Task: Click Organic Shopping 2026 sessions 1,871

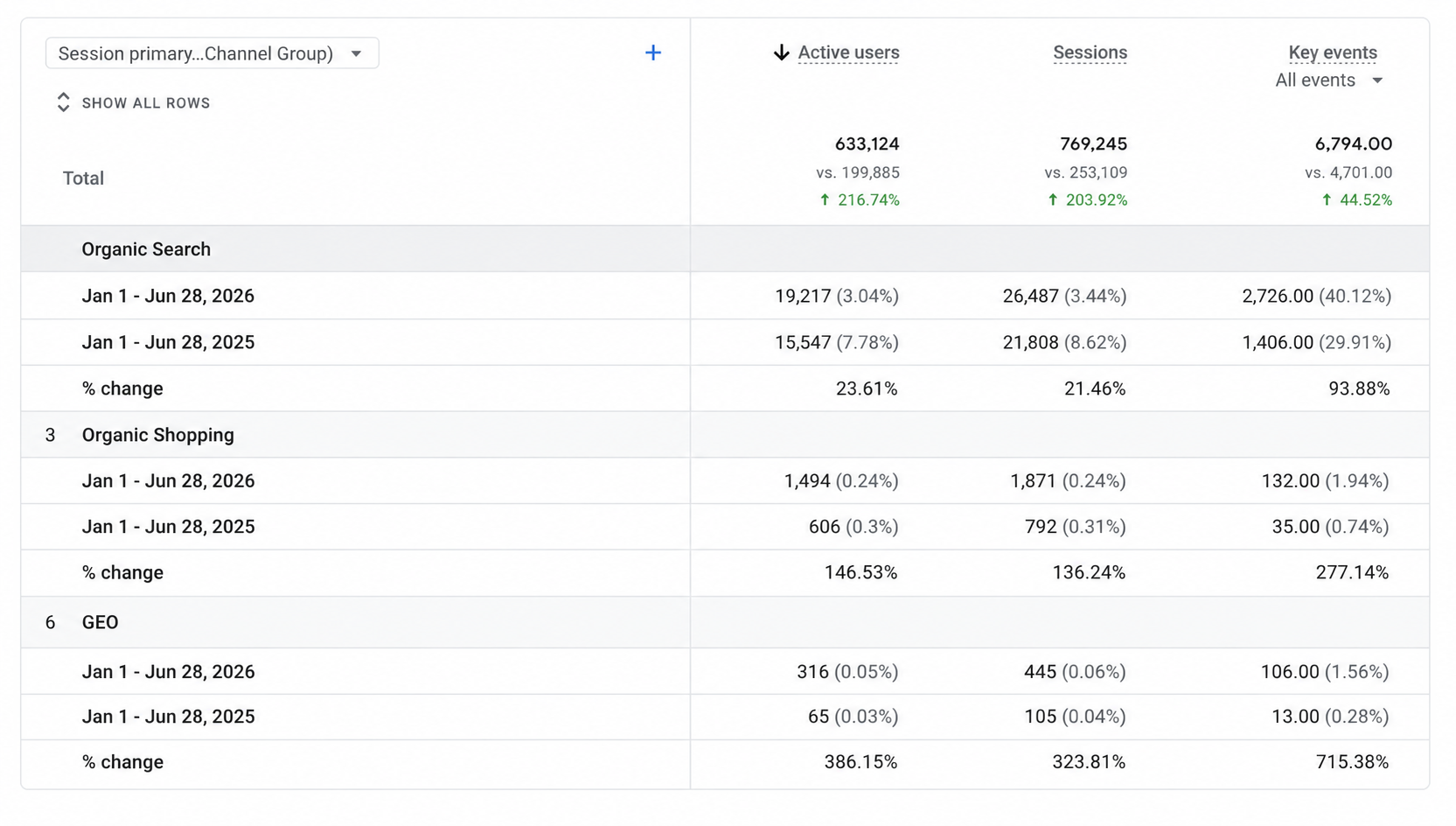Action: [x=1034, y=480]
